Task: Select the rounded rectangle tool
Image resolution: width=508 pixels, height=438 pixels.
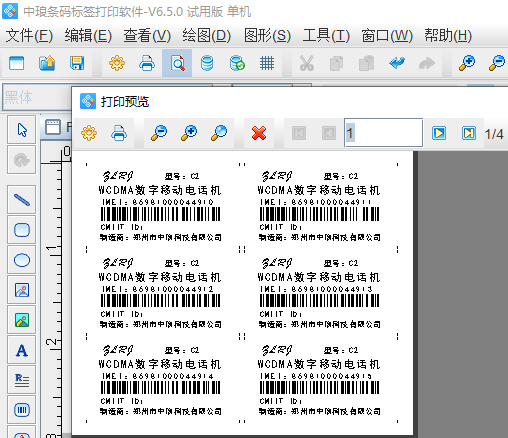Action: (x=22, y=230)
